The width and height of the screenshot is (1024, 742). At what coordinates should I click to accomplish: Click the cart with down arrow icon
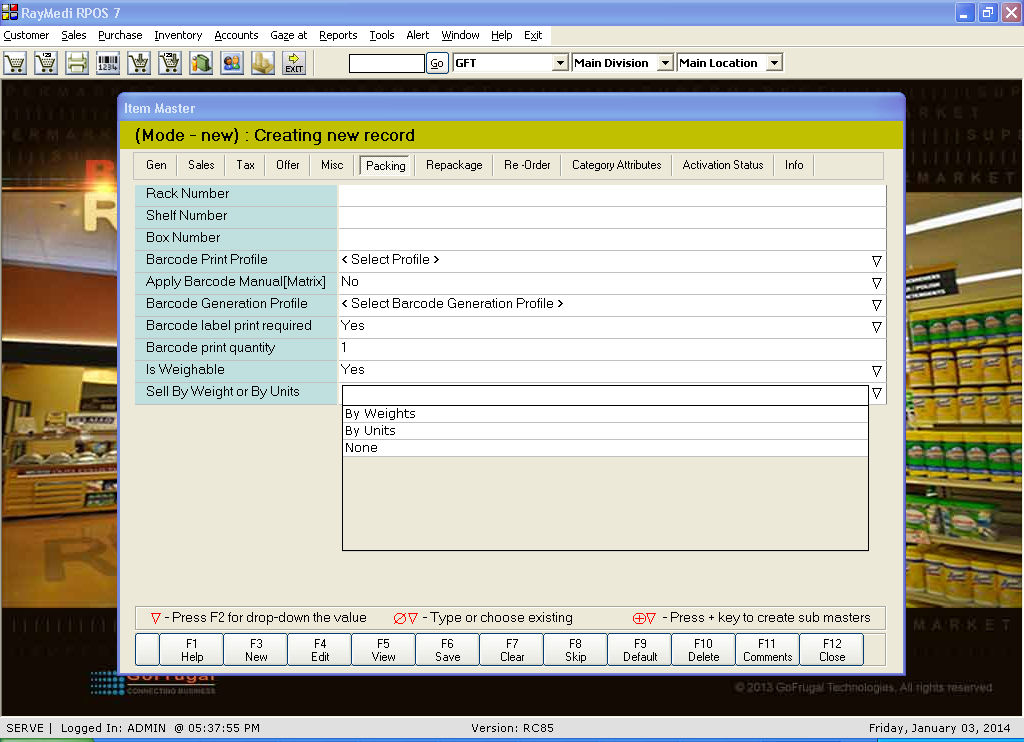coord(139,63)
